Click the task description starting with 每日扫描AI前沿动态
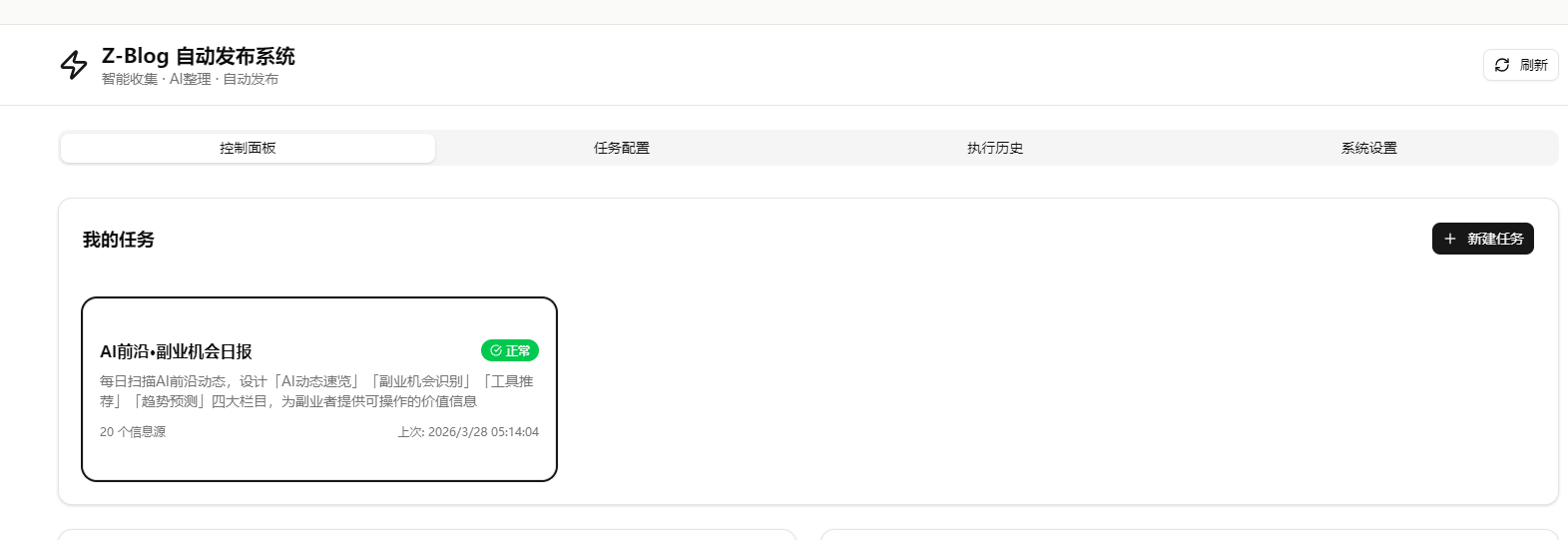 coord(316,391)
